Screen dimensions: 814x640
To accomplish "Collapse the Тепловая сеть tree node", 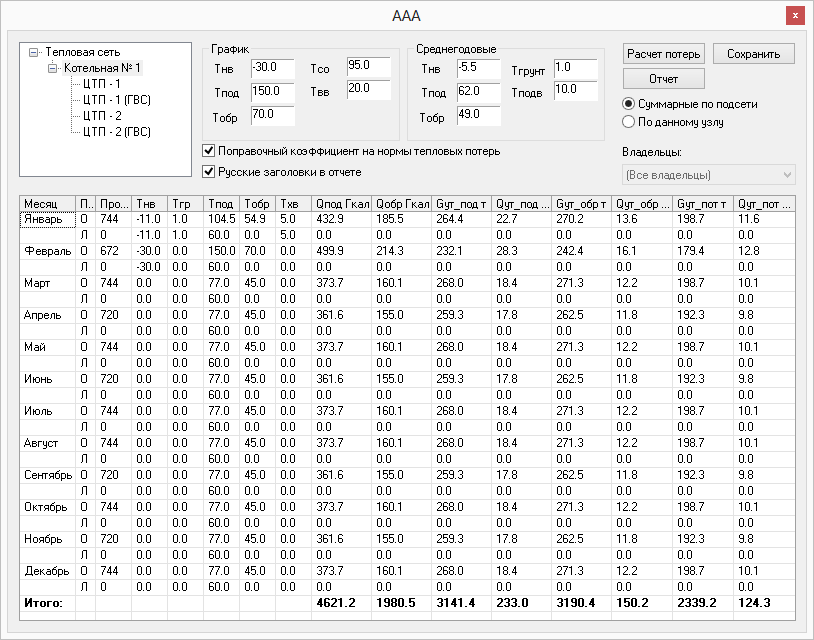I will pos(35,52).
